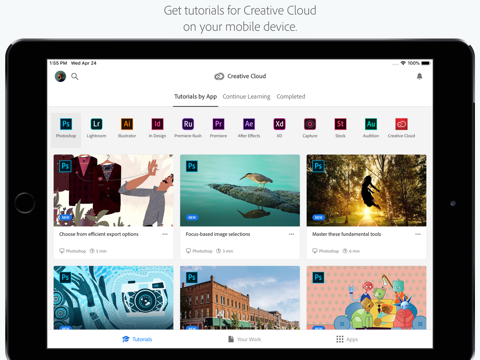Open the user profile avatar
Image resolution: width=480 pixels, height=360 pixels.
[x=60, y=76]
